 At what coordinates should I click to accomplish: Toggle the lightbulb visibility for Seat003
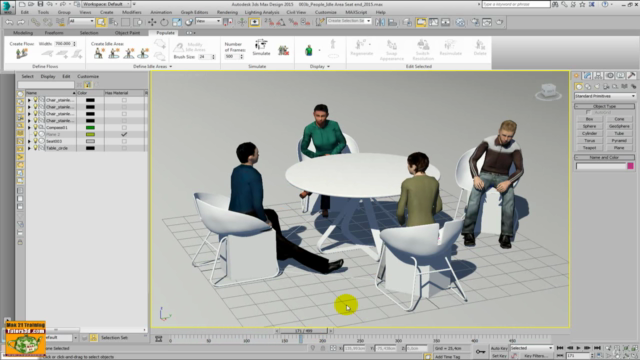point(35,141)
